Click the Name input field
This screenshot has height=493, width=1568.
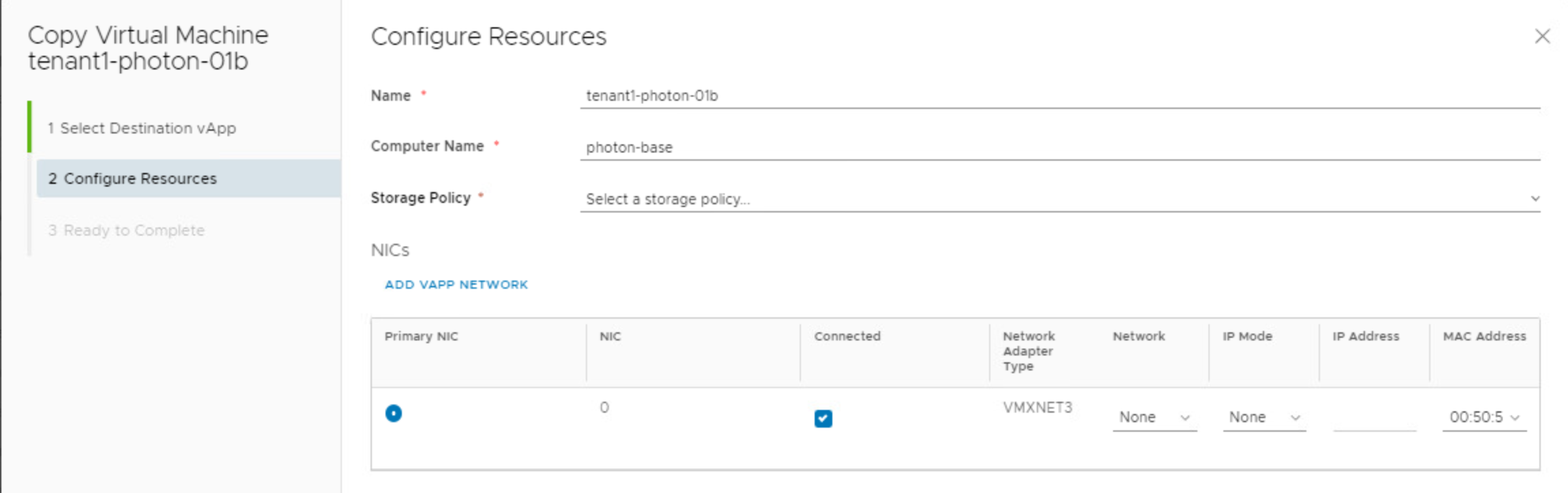1059,96
